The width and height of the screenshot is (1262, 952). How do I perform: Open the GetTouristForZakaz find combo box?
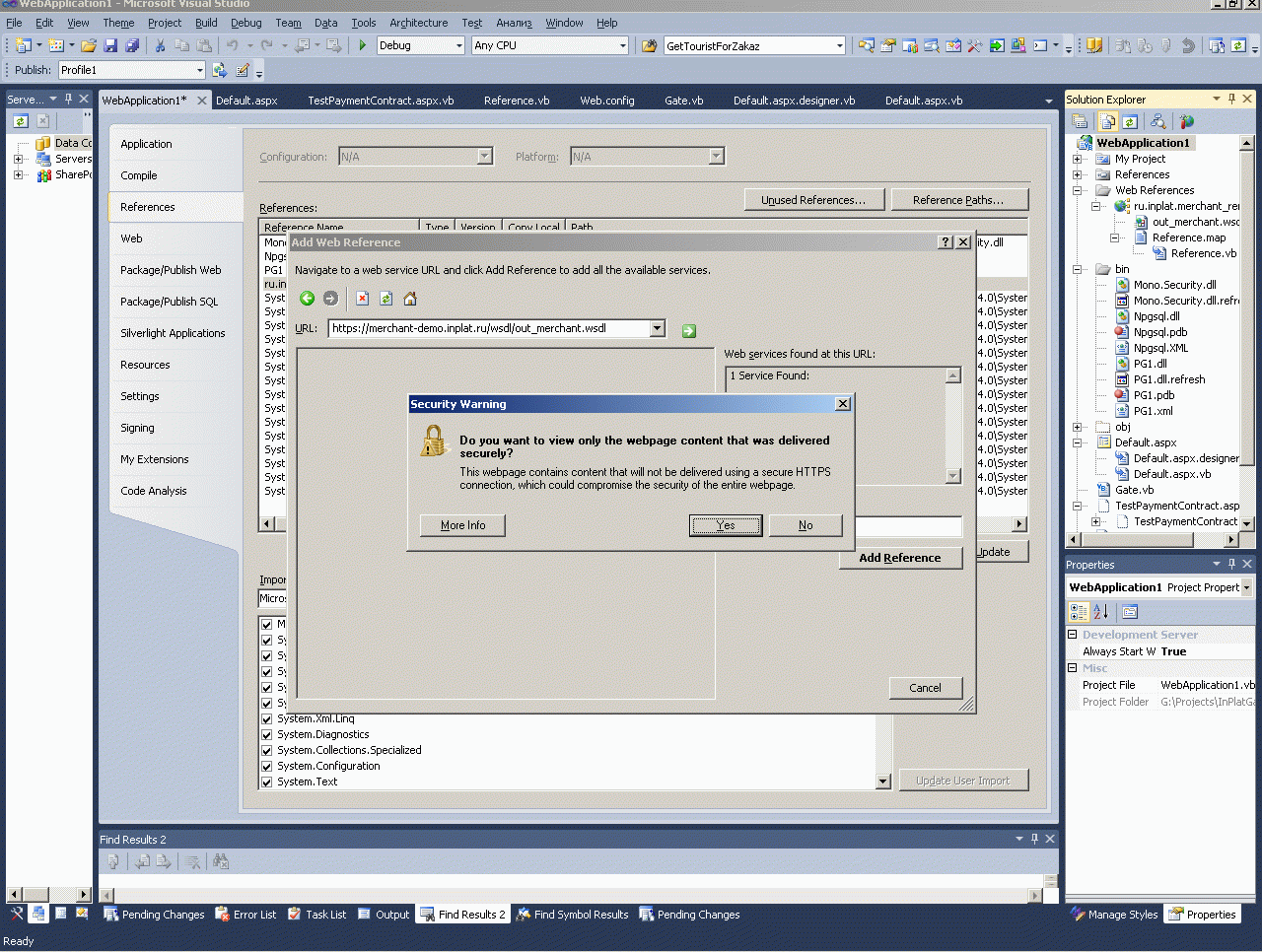[x=840, y=45]
